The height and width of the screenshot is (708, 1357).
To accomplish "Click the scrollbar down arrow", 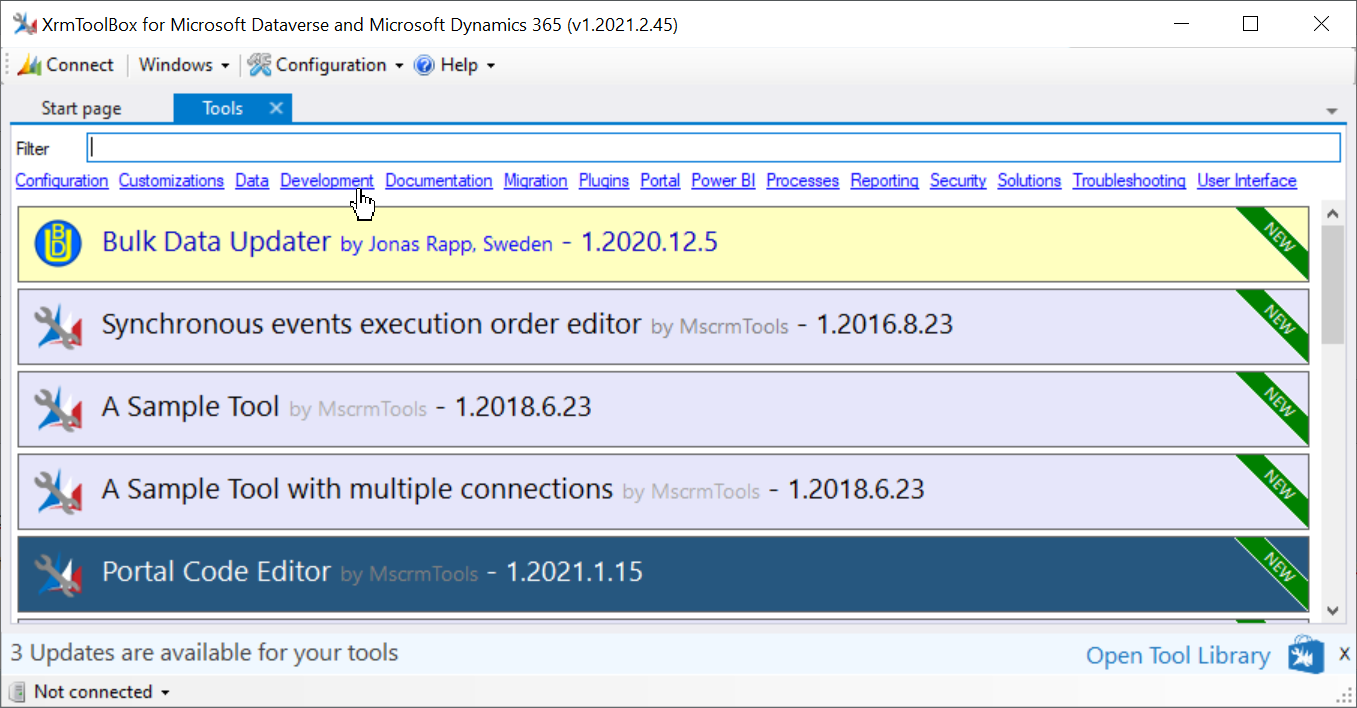I will coord(1332,610).
